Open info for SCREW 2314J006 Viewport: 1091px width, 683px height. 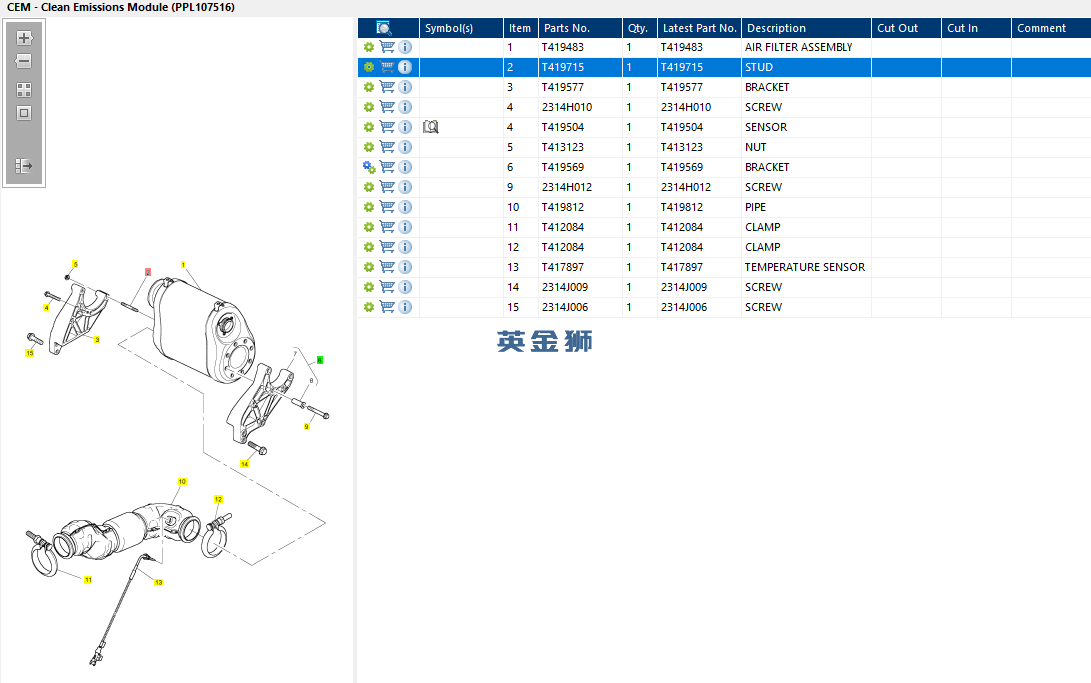pyautogui.click(x=405, y=307)
